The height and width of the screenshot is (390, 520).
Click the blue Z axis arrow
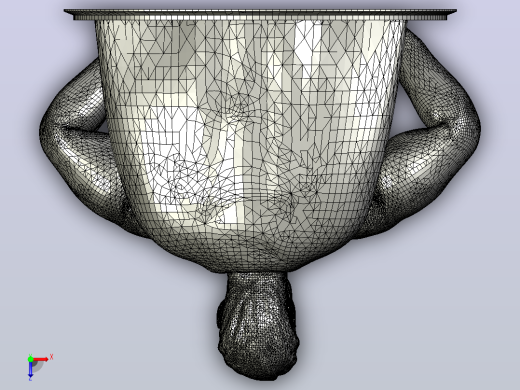tap(30, 369)
